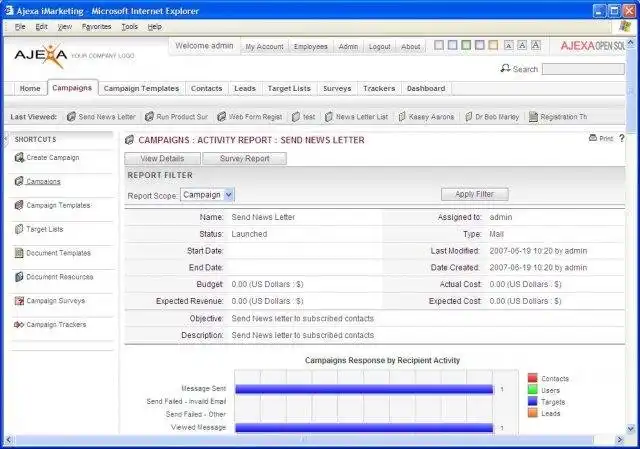This screenshot has width=640, height=449.
Task: Open Admin link
Action: pyautogui.click(x=348, y=47)
